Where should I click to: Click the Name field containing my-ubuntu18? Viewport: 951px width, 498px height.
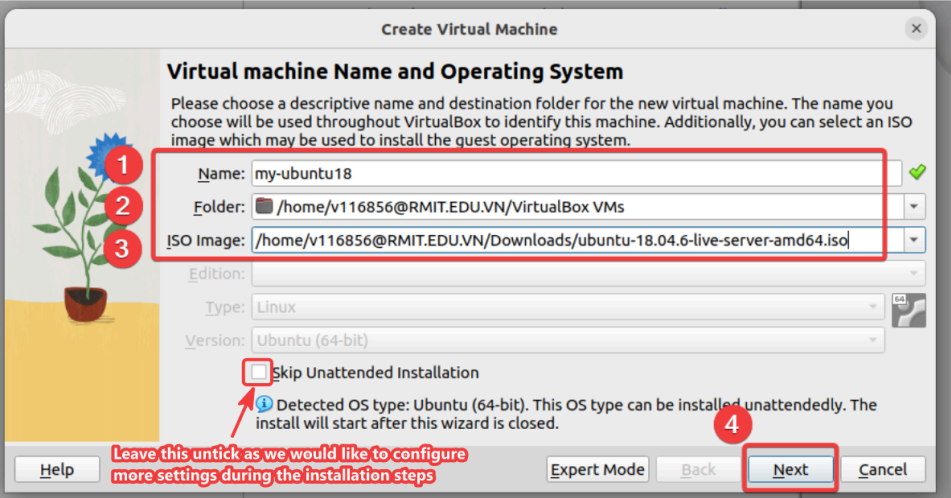point(576,173)
